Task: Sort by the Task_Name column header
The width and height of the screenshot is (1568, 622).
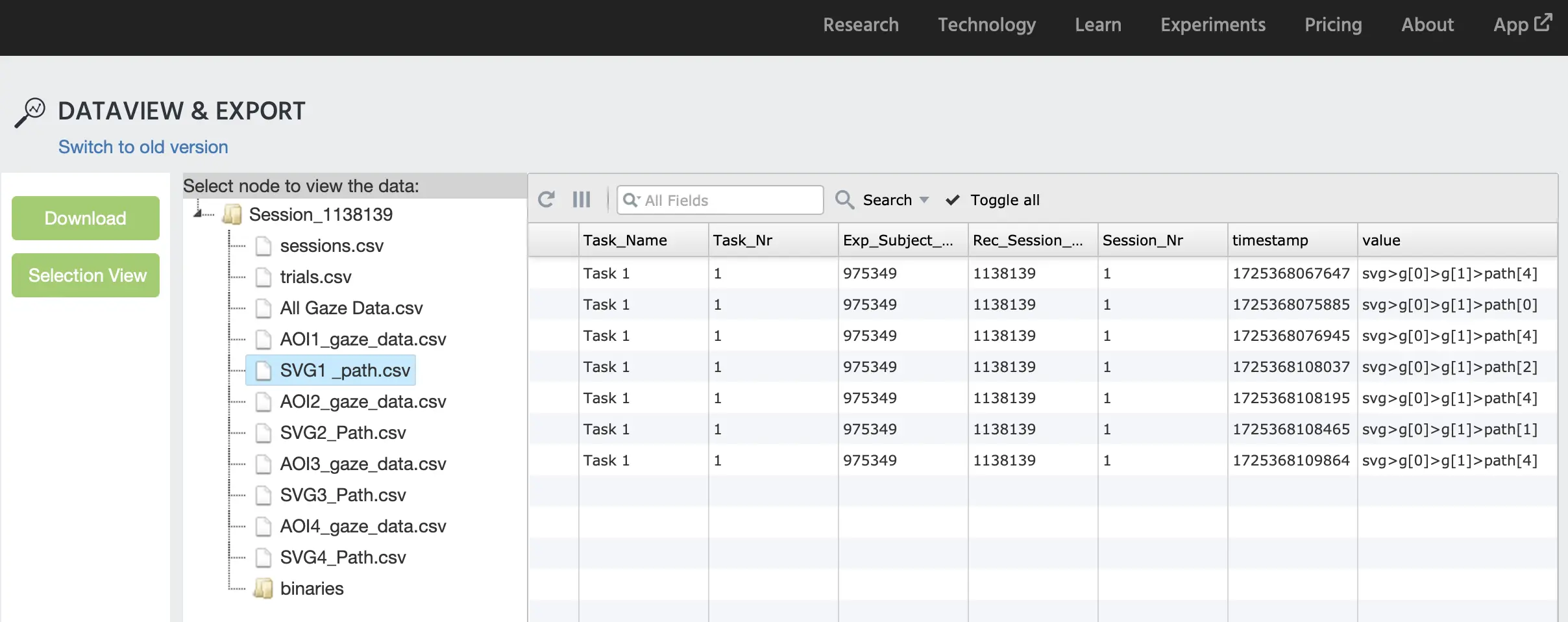Action: coord(643,240)
